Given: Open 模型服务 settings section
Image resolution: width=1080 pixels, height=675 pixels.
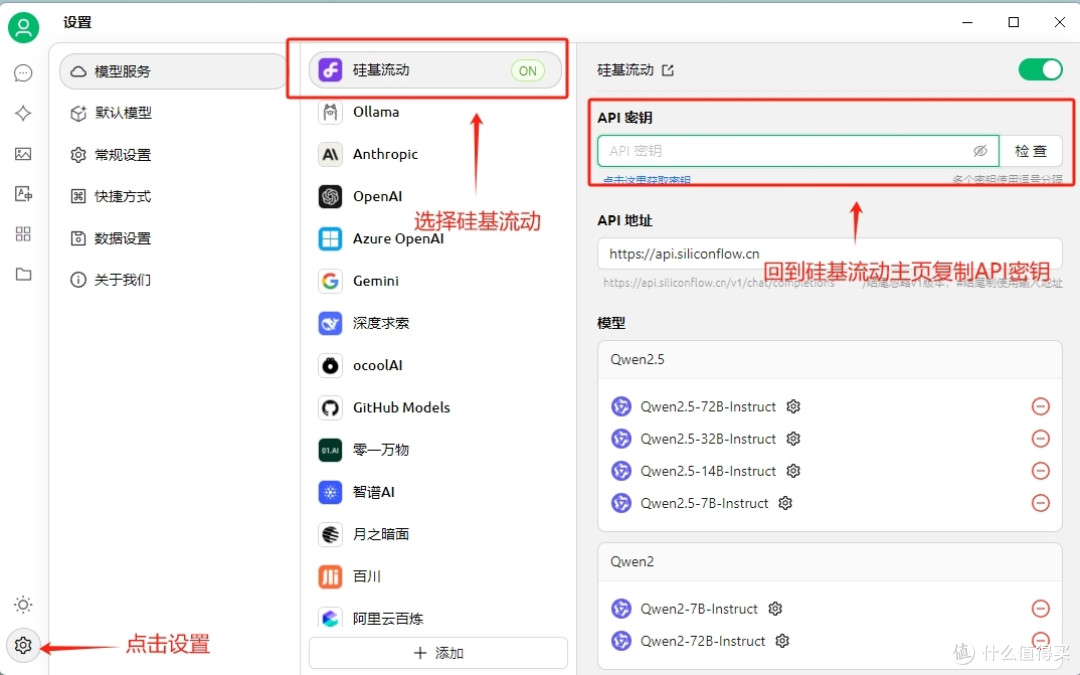Looking at the screenshot, I should (173, 72).
